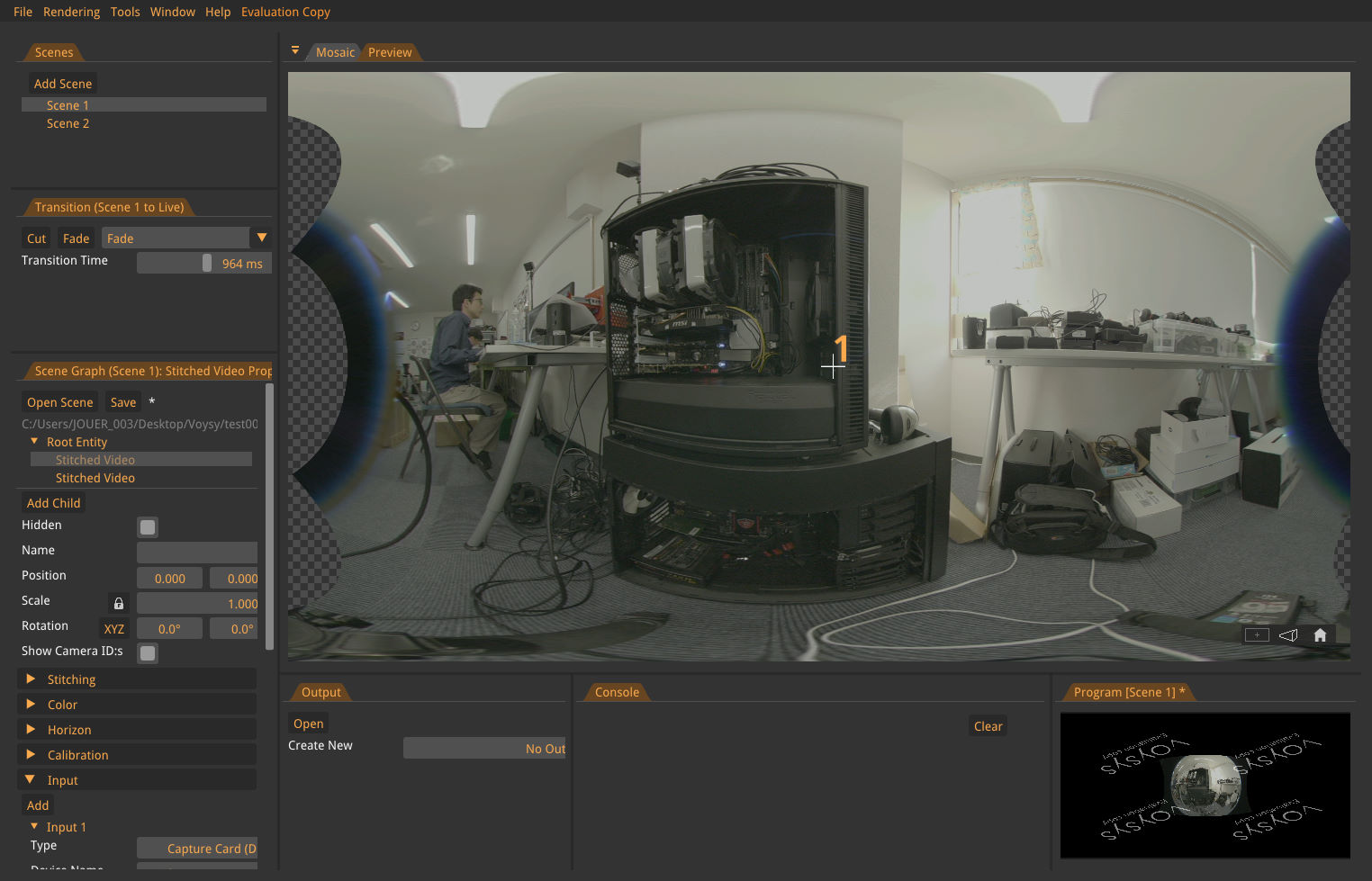Click the Program panel thumbnail preview

[1205, 784]
